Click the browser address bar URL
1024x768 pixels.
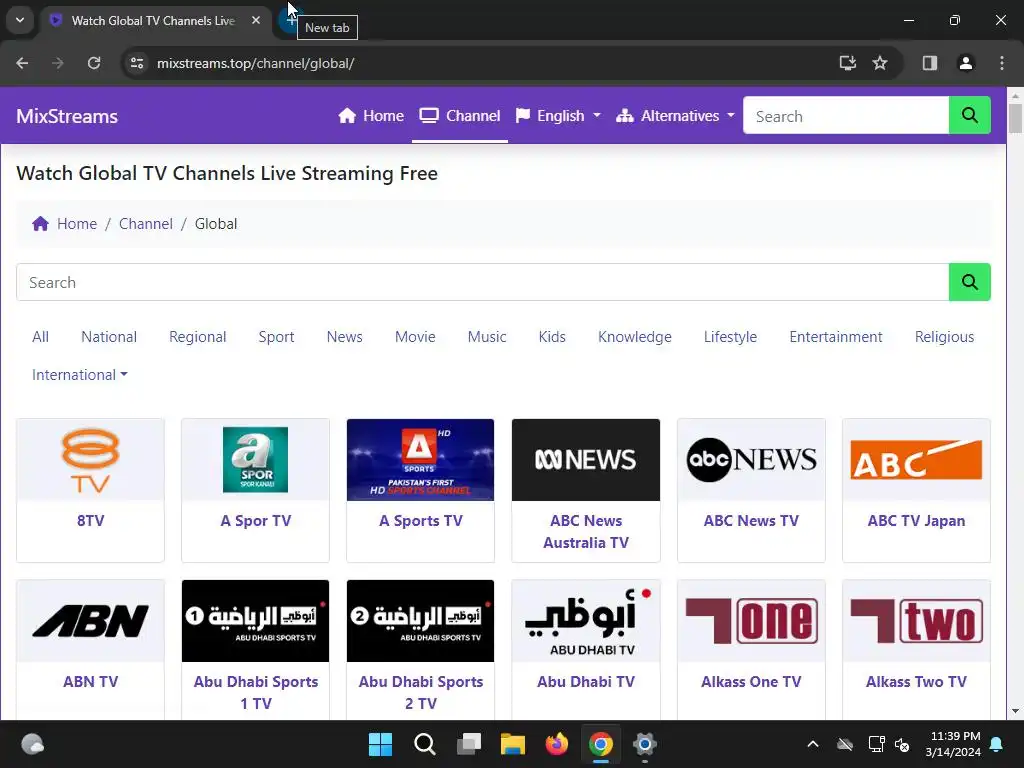coord(255,63)
